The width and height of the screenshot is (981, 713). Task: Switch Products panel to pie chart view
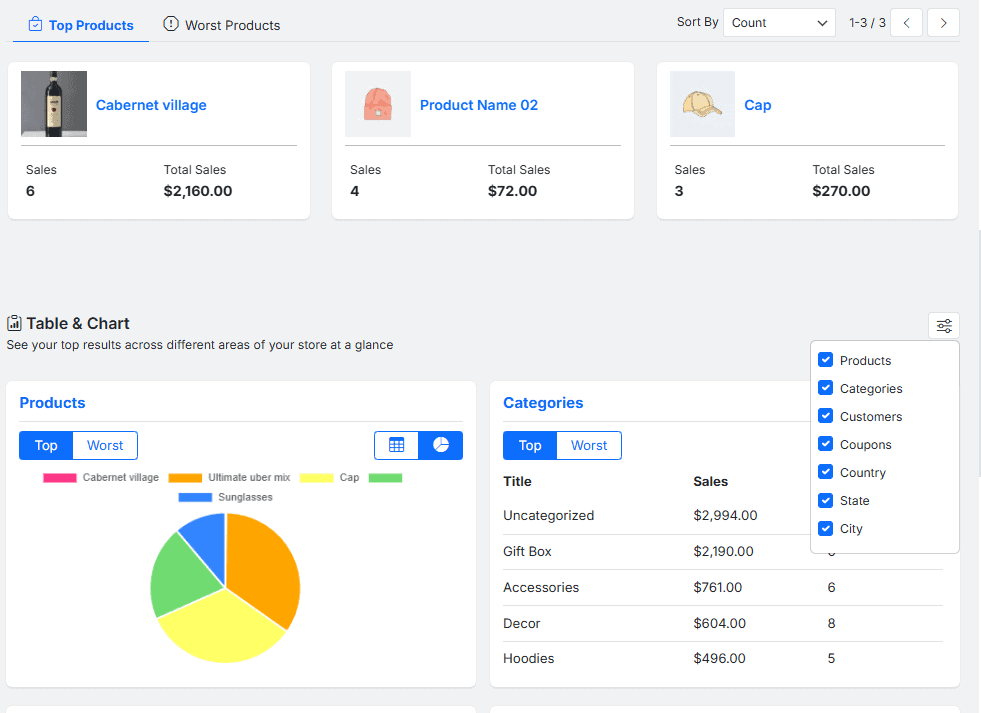440,444
